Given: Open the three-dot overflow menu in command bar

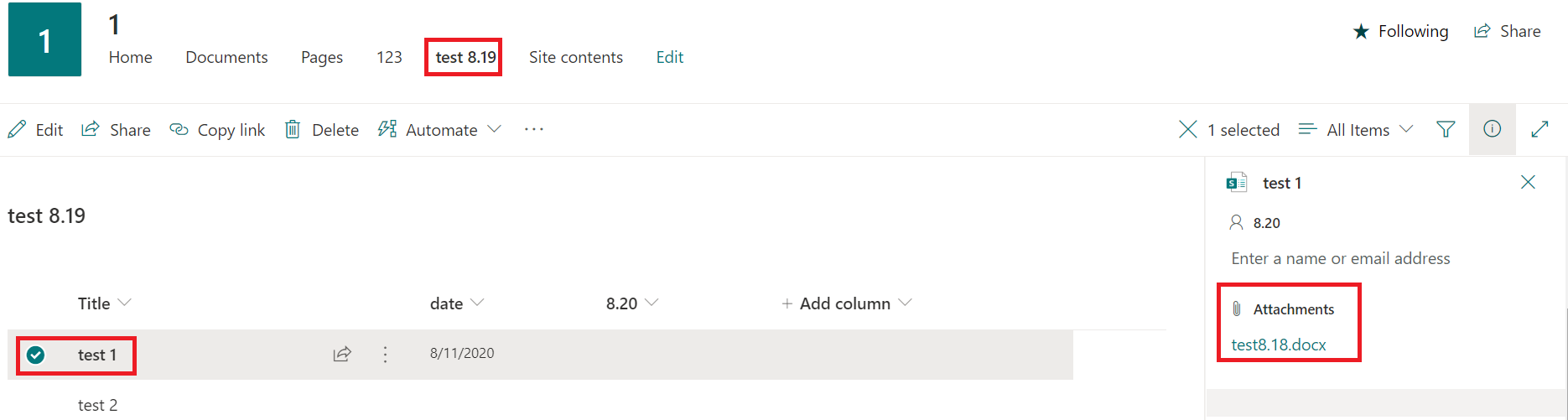Looking at the screenshot, I should click(534, 129).
